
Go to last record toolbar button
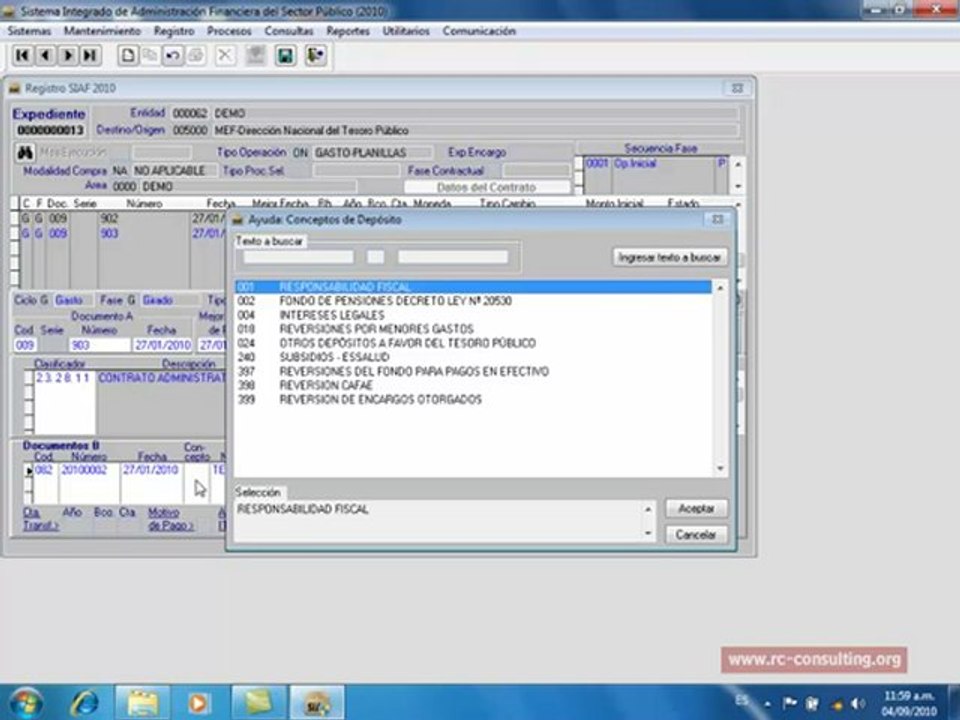(90, 56)
